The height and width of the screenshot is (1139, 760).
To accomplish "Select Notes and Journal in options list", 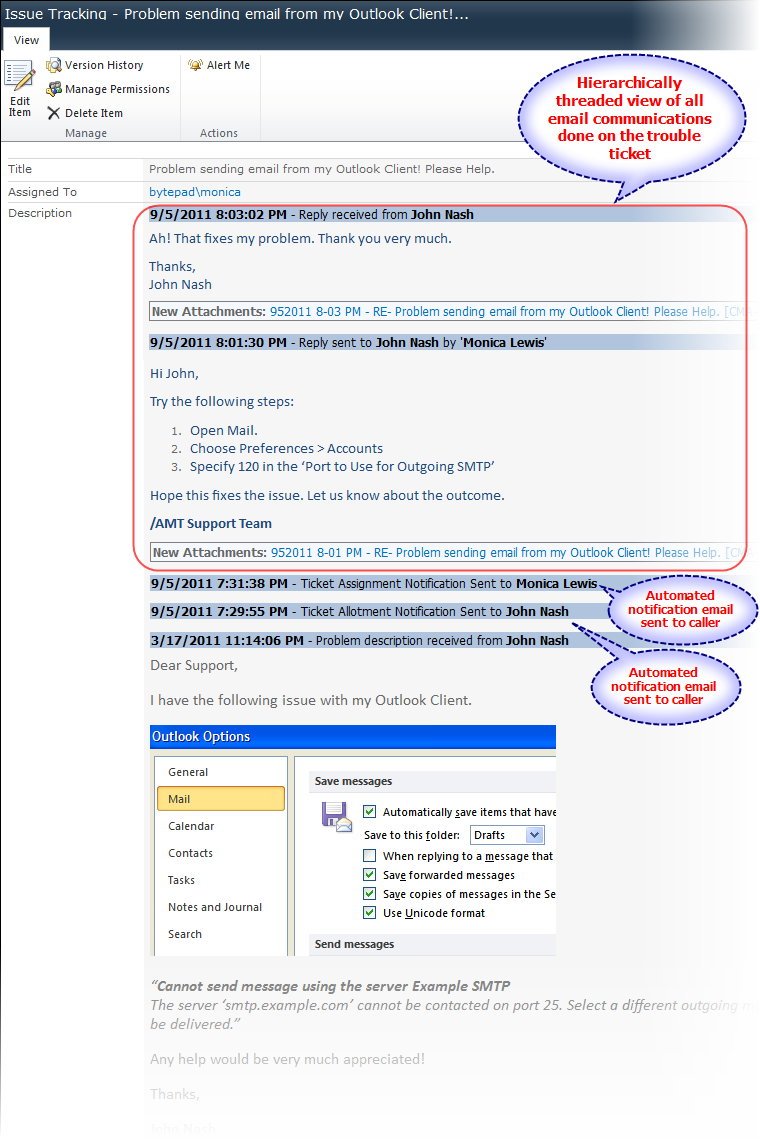I will click(x=215, y=907).
